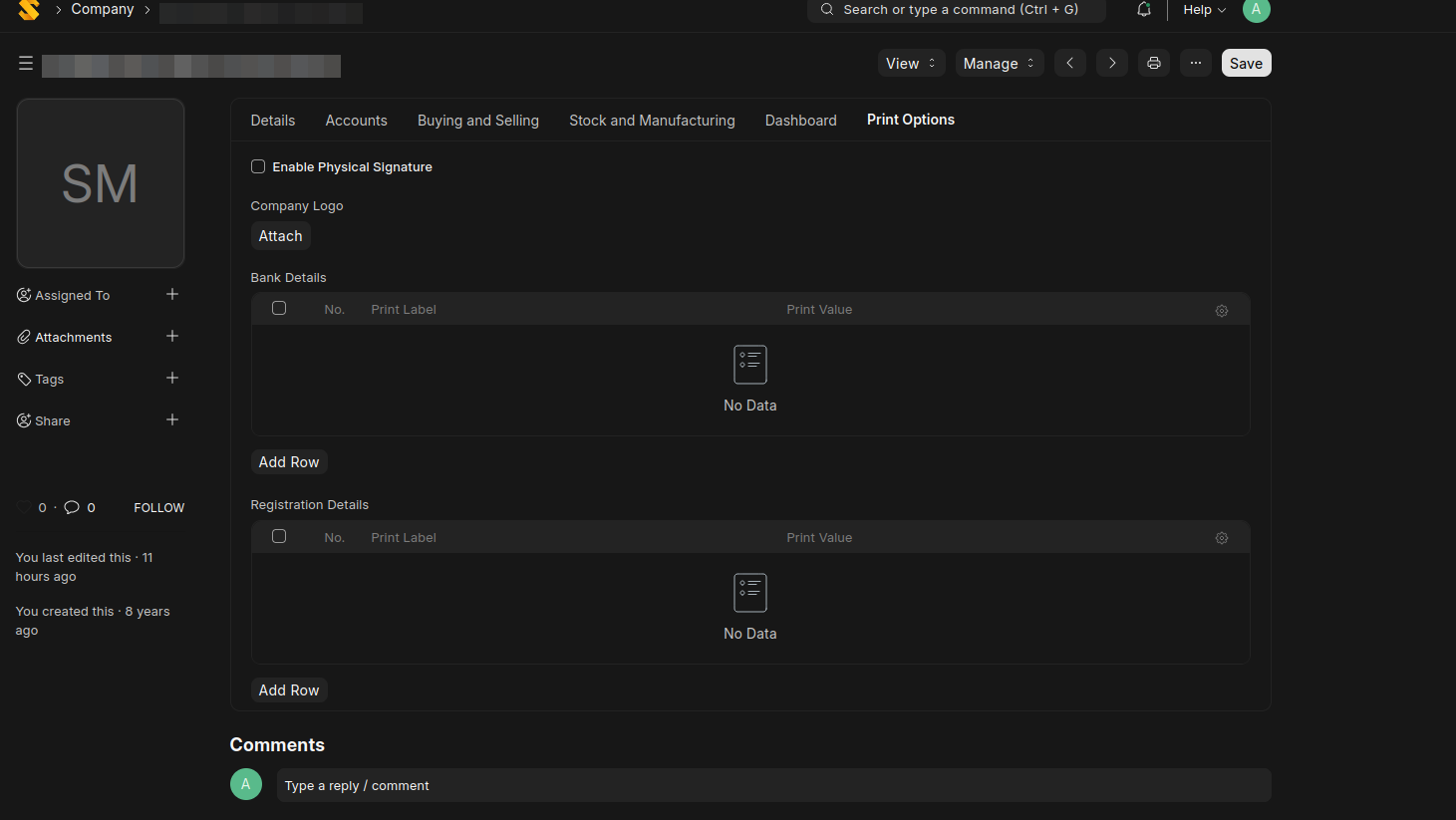The image size is (1456, 820).
Task: Open Bank Details table settings gear
Action: pos(1221,311)
